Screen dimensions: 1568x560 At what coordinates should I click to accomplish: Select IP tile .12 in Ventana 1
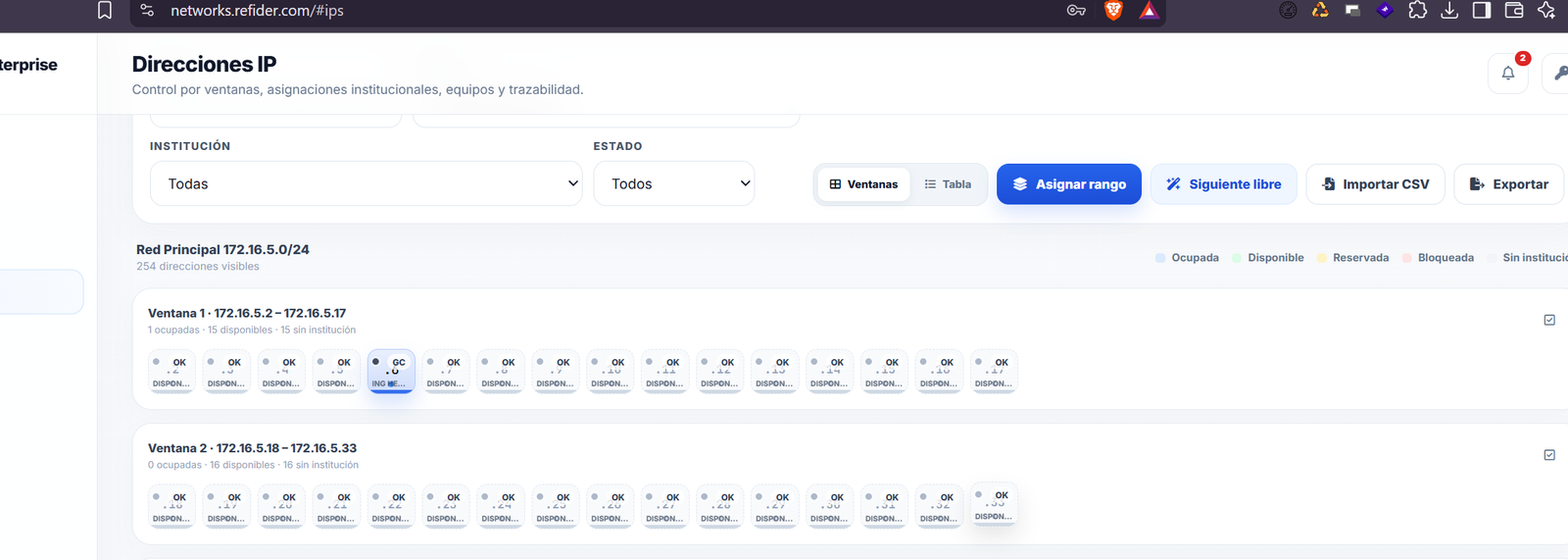point(720,372)
